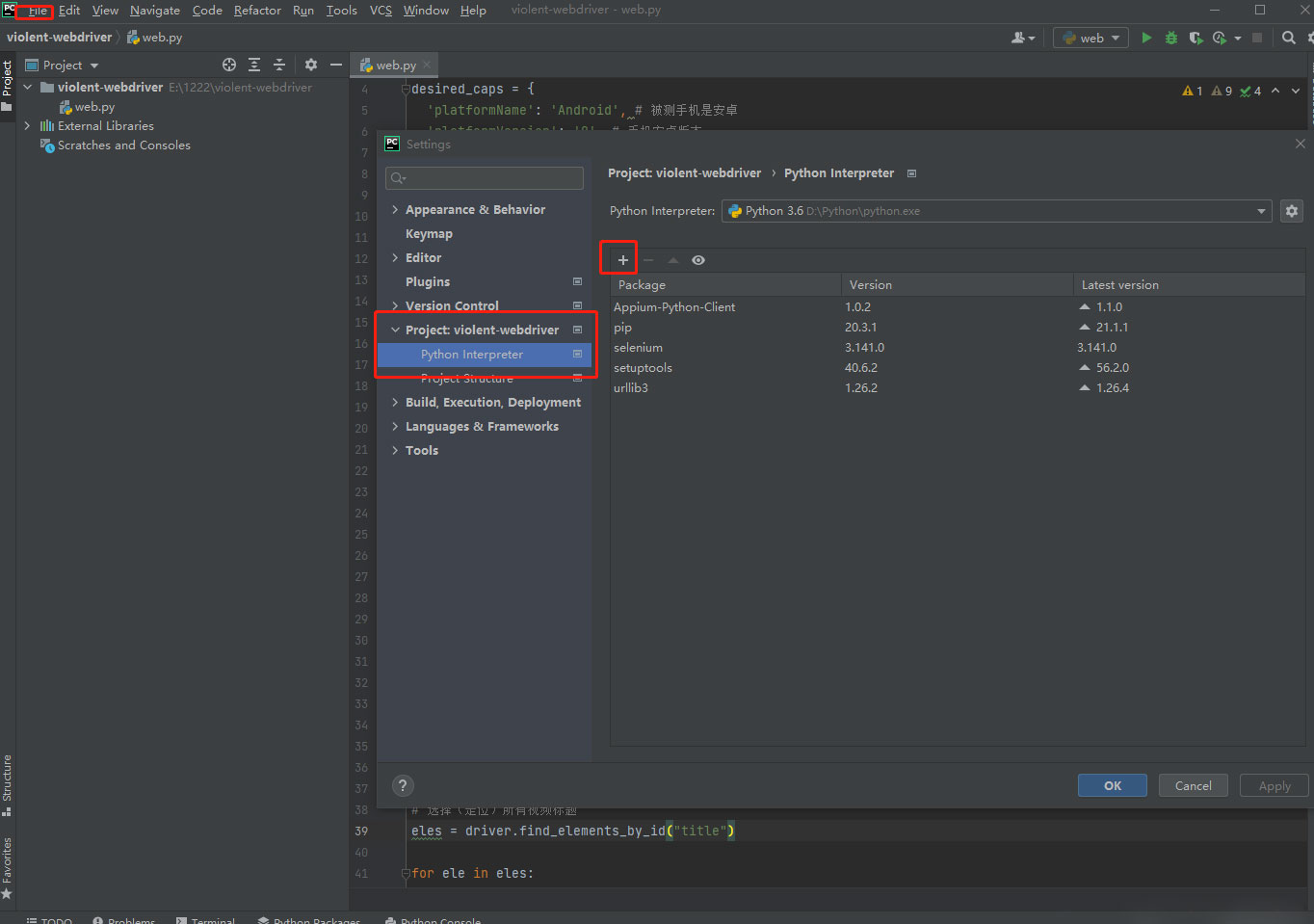
Task: Open Project panel gear options
Action: click(311, 65)
